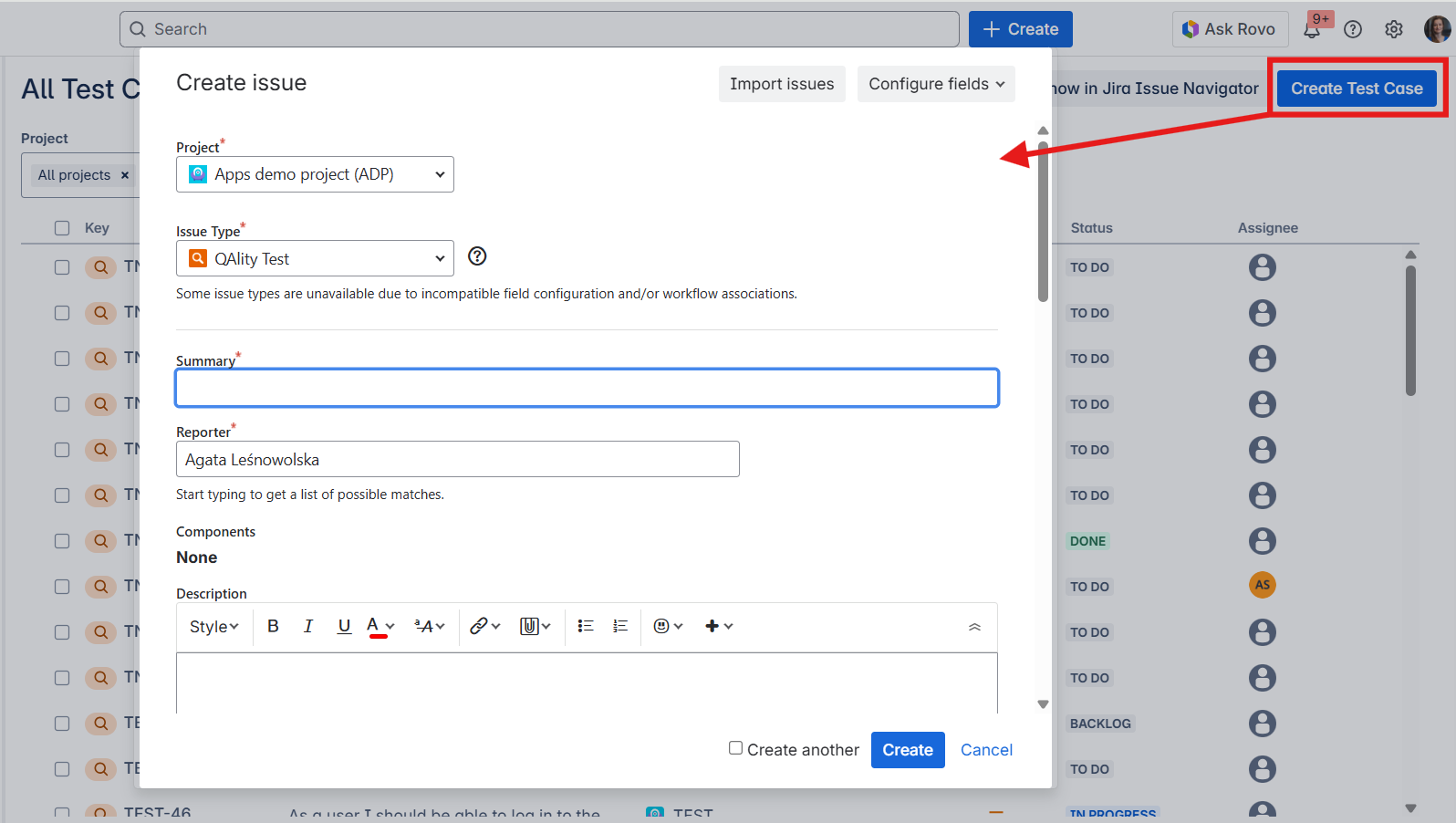
Task: Click the test list scrollbar thumb
Action: click(1410, 330)
